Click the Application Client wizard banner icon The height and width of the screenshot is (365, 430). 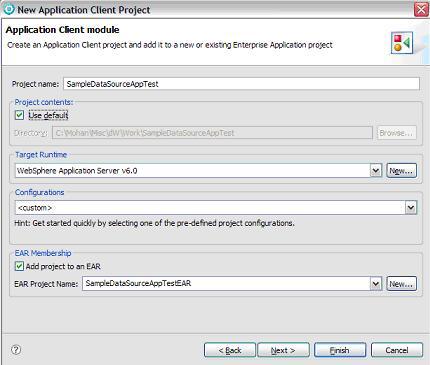[x=402, y=43]
